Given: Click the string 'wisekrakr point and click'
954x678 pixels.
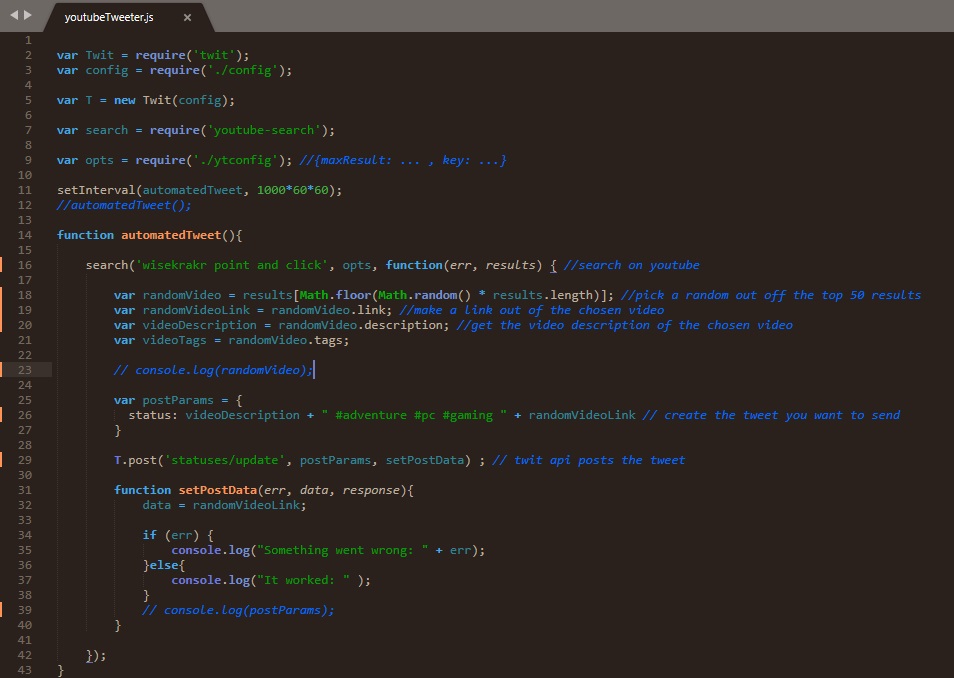Looking at the screenshot, I should click(x=232, y=265).
